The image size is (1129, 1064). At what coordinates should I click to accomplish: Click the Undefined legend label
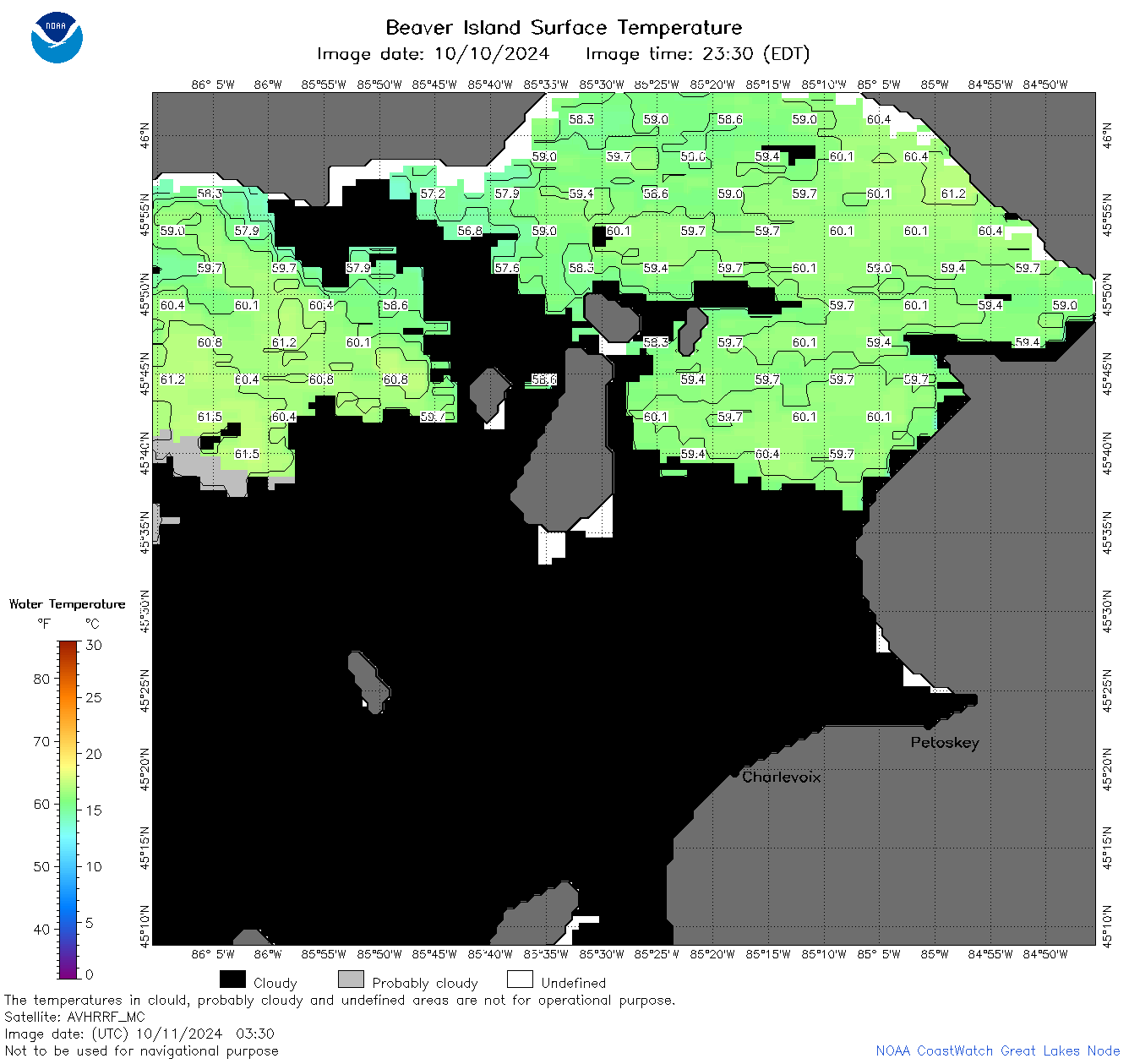pos(574,983)
